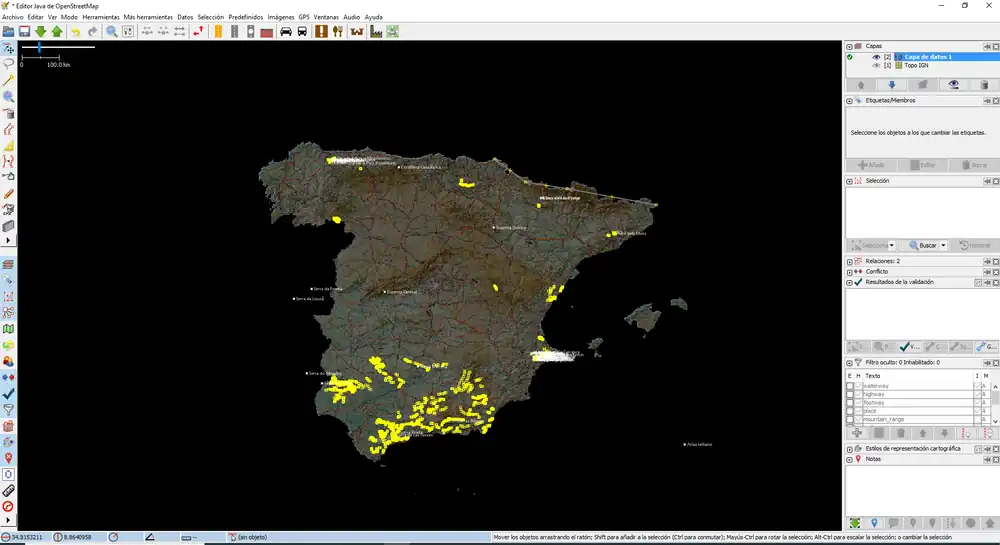
Task: Enable the highway filter checkbox
Action: [850, 395]
